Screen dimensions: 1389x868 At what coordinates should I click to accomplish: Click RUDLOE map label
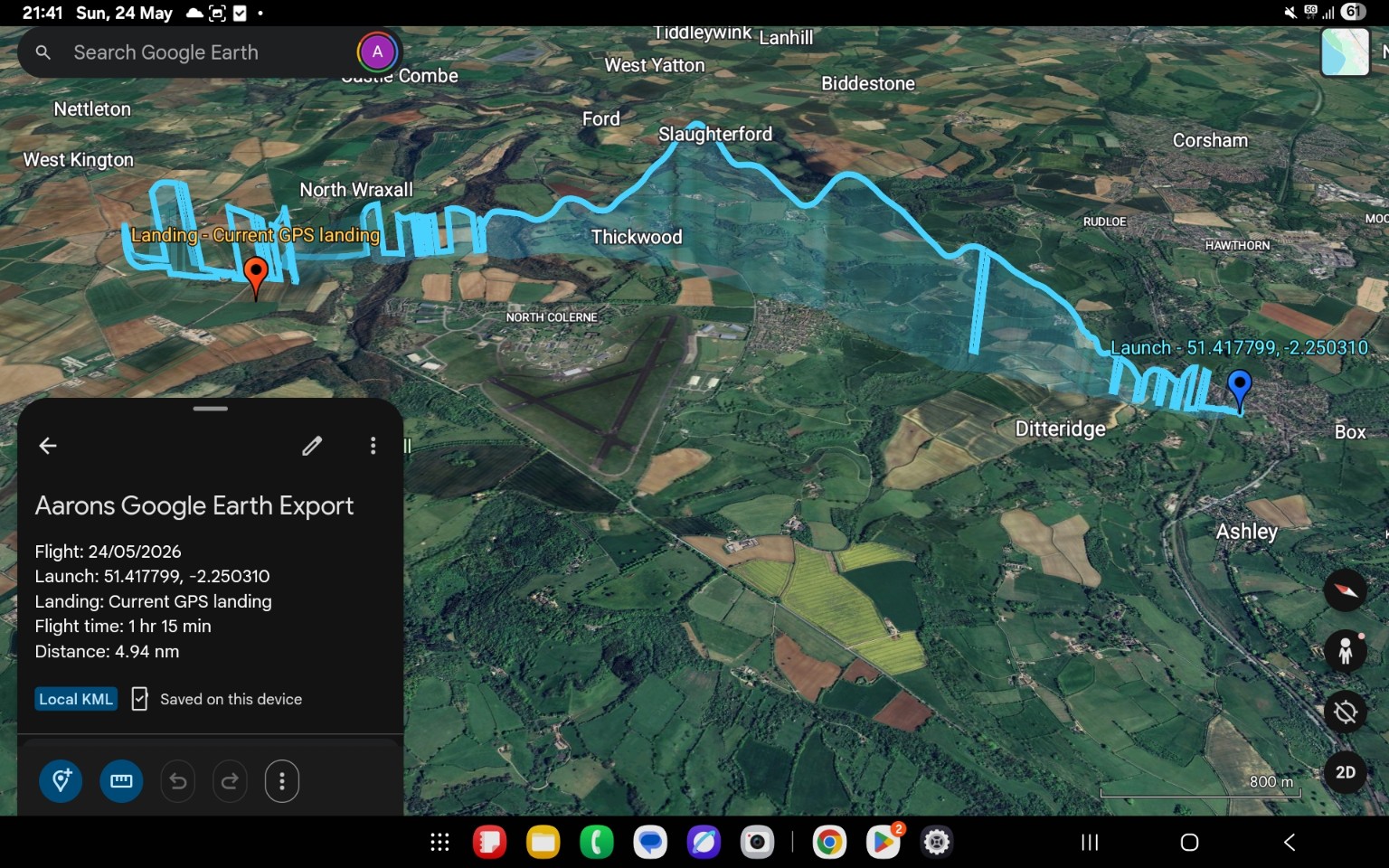tap(1104, 222)
